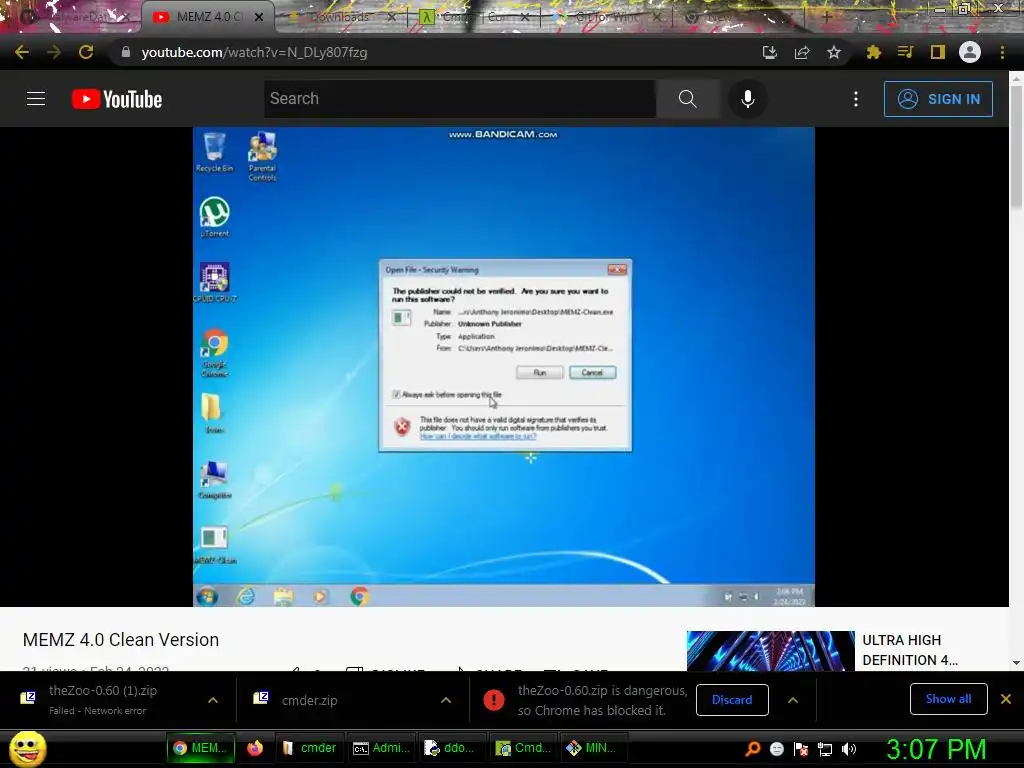Click the theZoo-0.60 (1).zip download item
1024x768 pixels.
[103, 699]
